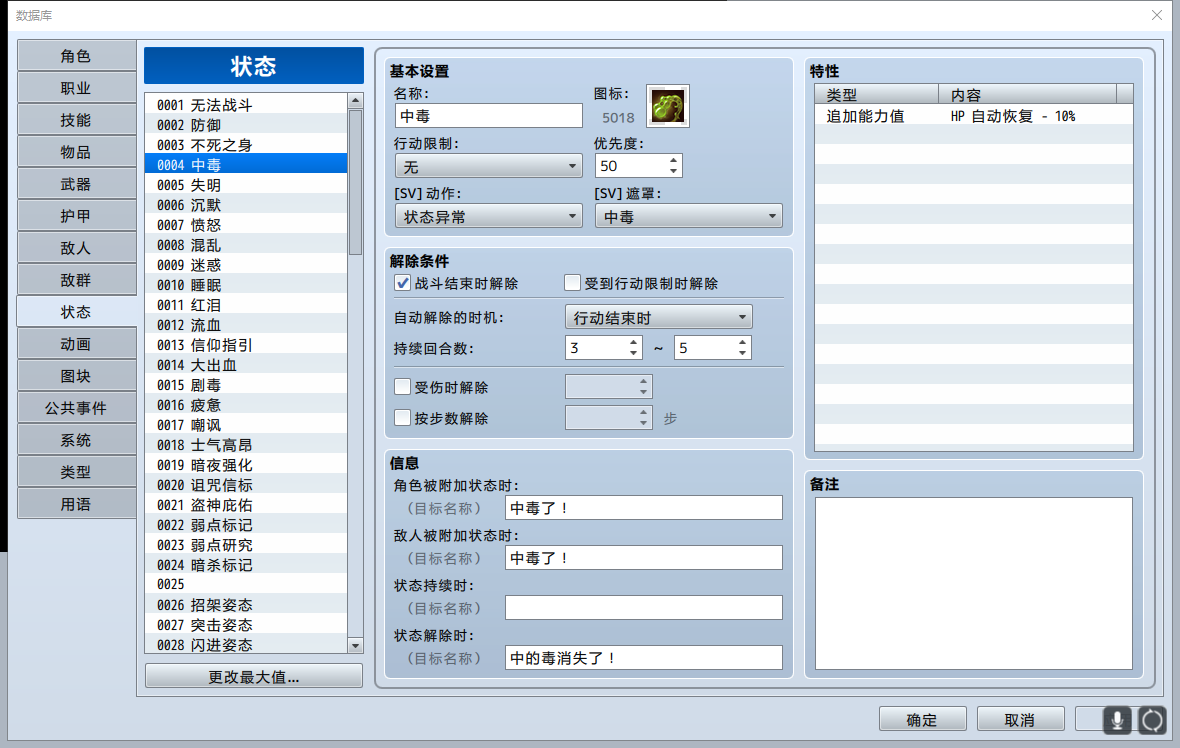Switch to the 类型 tab

pyautogui.click(x=76, y=472)
